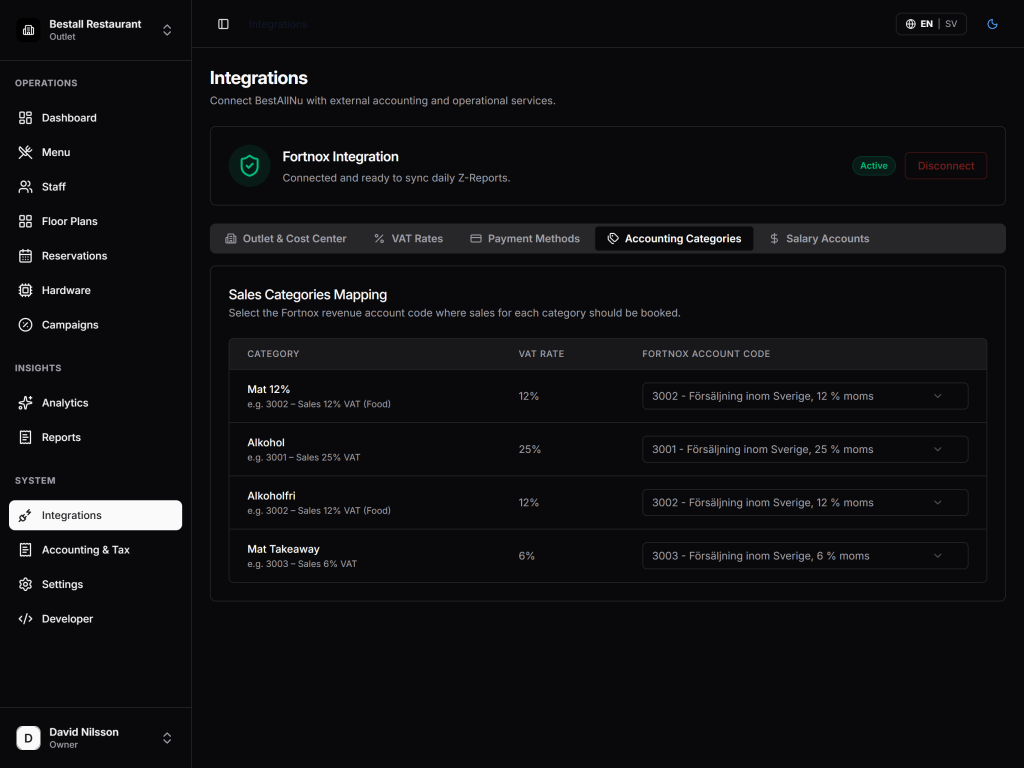Screen dimensions: 1024x768
Task: Click the Campaigns percent badge icon
Action: click(x=25, y=325)
